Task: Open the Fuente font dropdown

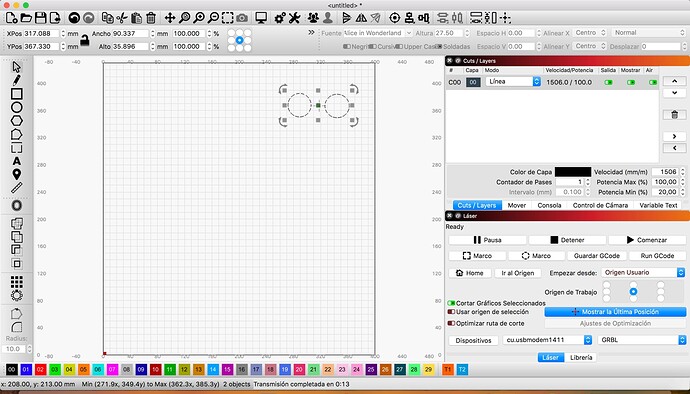Action: click(x=378, y=33)
